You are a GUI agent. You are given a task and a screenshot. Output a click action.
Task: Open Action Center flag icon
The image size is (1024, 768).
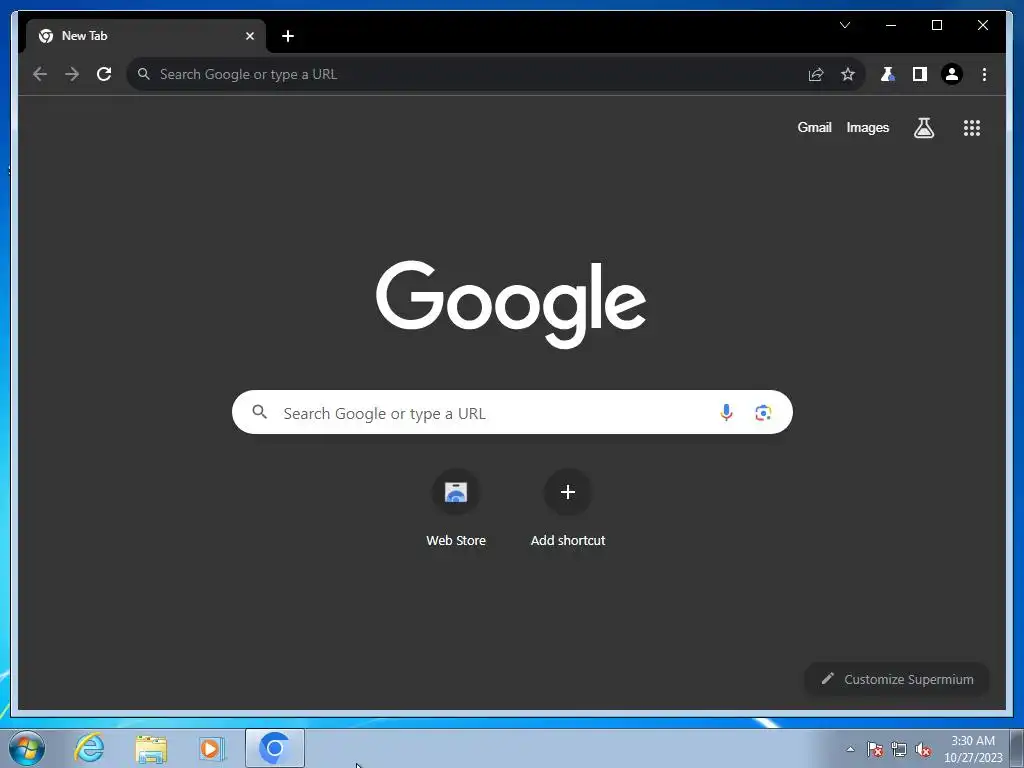pyautogui.click(x=875, y=749)
